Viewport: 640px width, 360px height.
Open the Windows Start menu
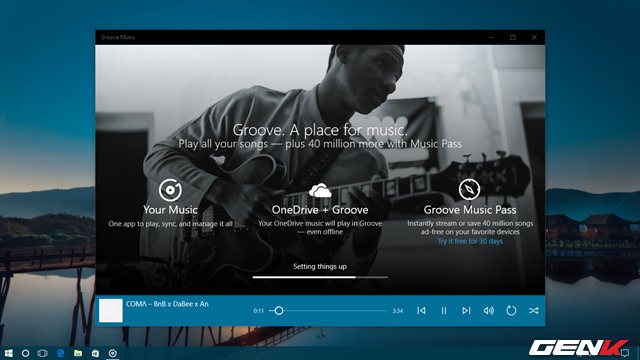coord(8,353)
